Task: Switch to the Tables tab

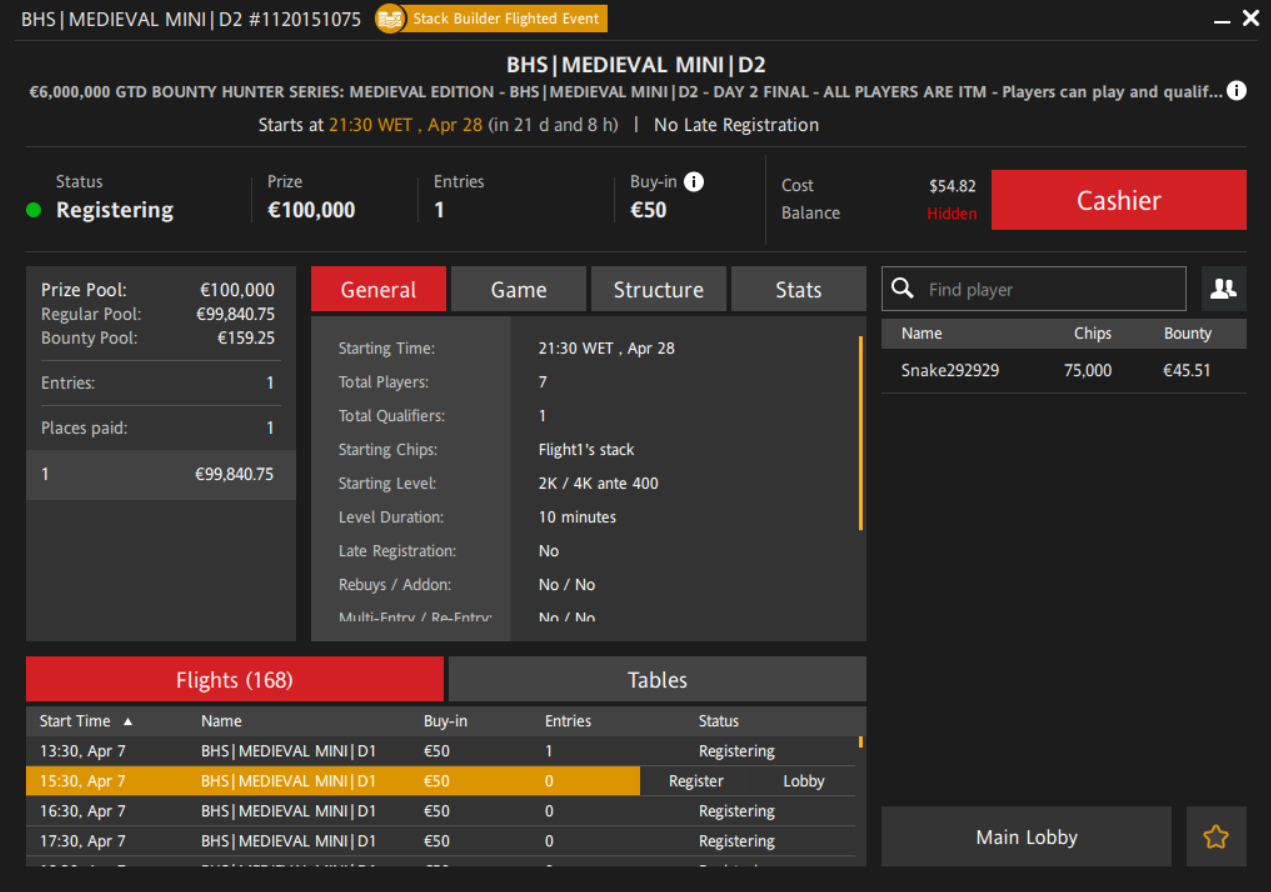Action: click(x=657, y=680)
